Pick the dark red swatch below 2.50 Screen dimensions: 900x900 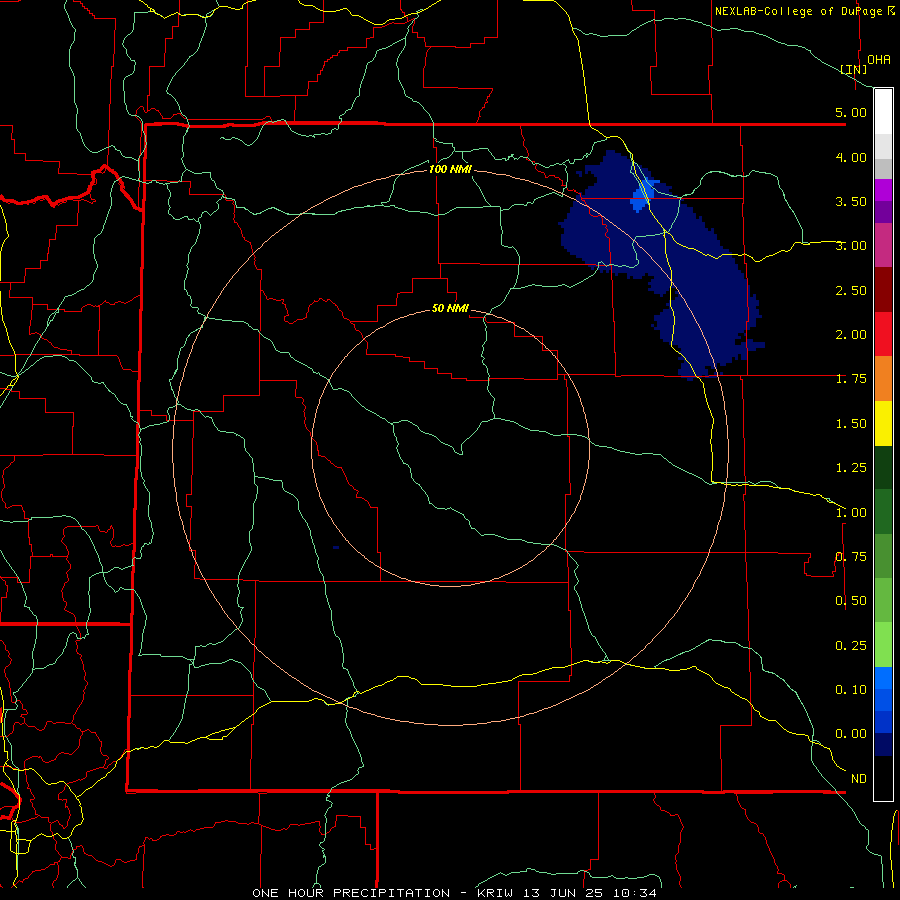tap(883, 290)
